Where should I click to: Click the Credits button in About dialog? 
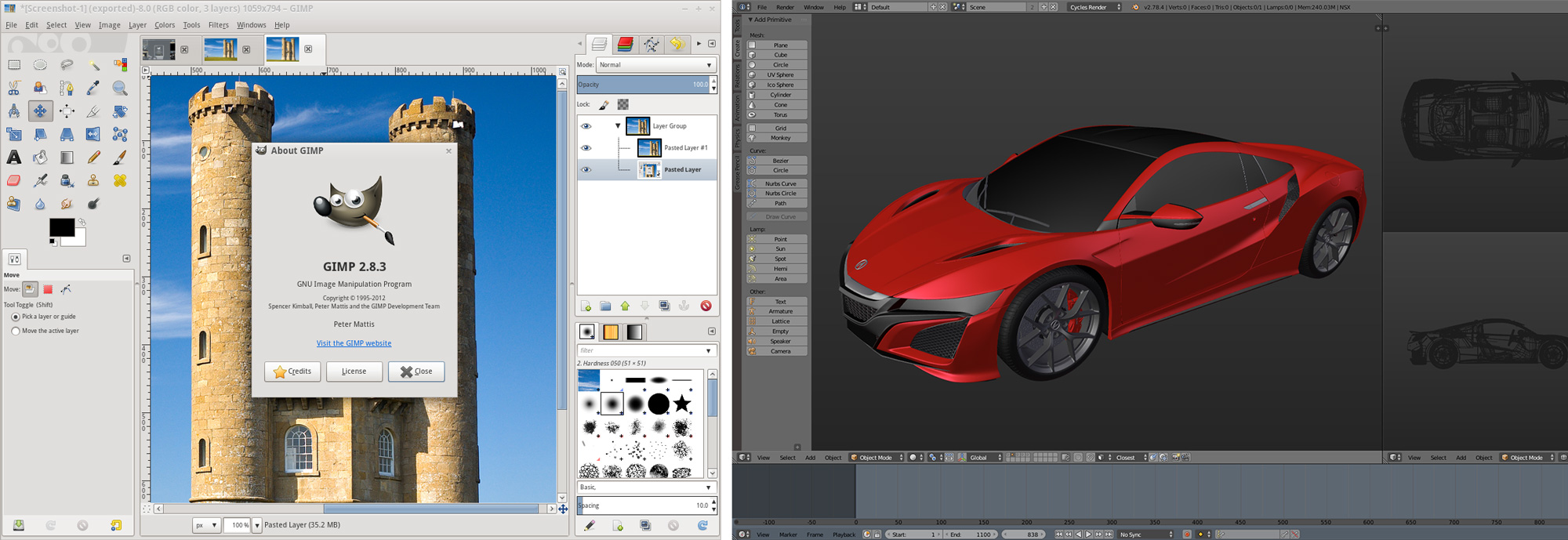tap(292, 371)
